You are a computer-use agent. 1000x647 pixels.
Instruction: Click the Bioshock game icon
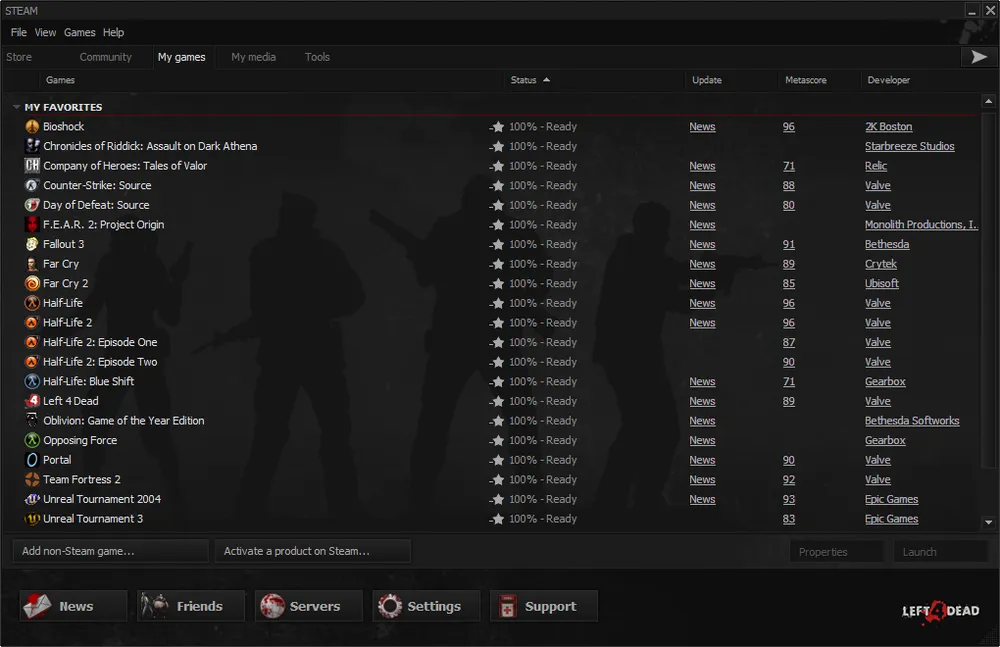point(32,127)
